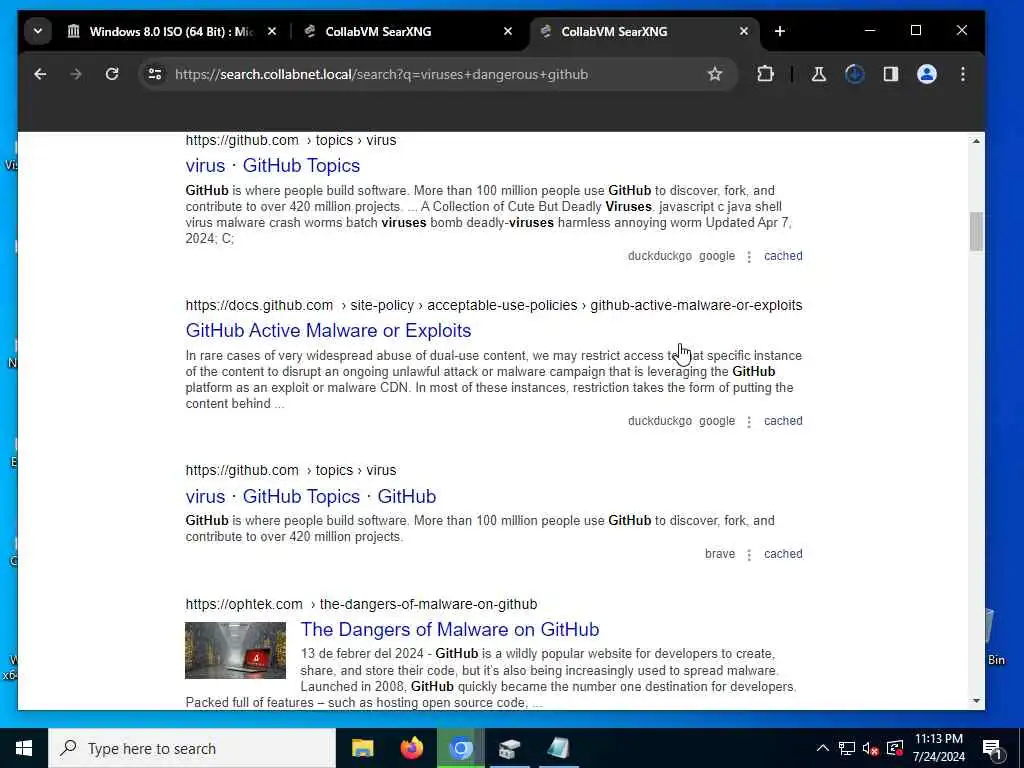This screenshot has height=768, width=1024.
Task: Open a new browser tab
Action: [779, 31]
